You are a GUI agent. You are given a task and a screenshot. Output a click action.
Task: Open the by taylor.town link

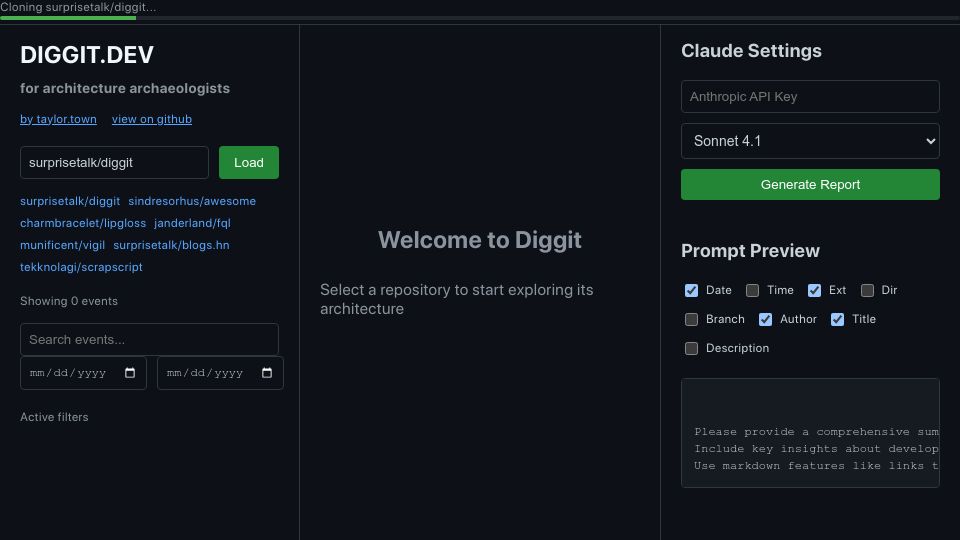[58, 119]
